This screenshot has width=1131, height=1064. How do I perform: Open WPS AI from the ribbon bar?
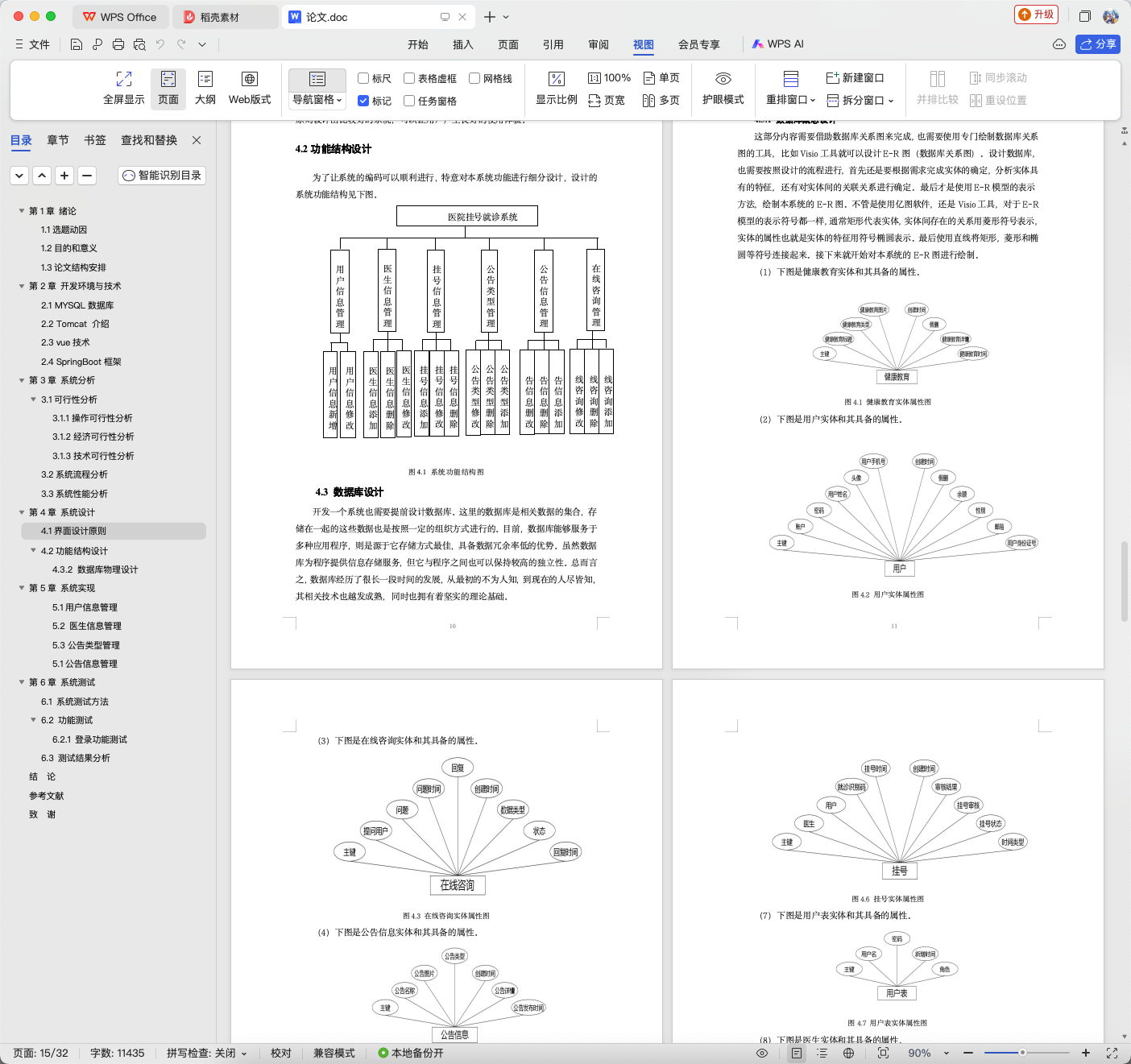[778, 44]
